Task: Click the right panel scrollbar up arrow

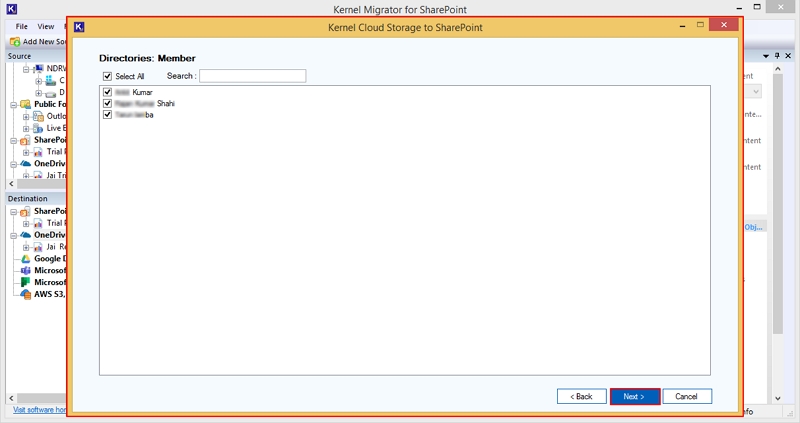Action: [778, 68]
